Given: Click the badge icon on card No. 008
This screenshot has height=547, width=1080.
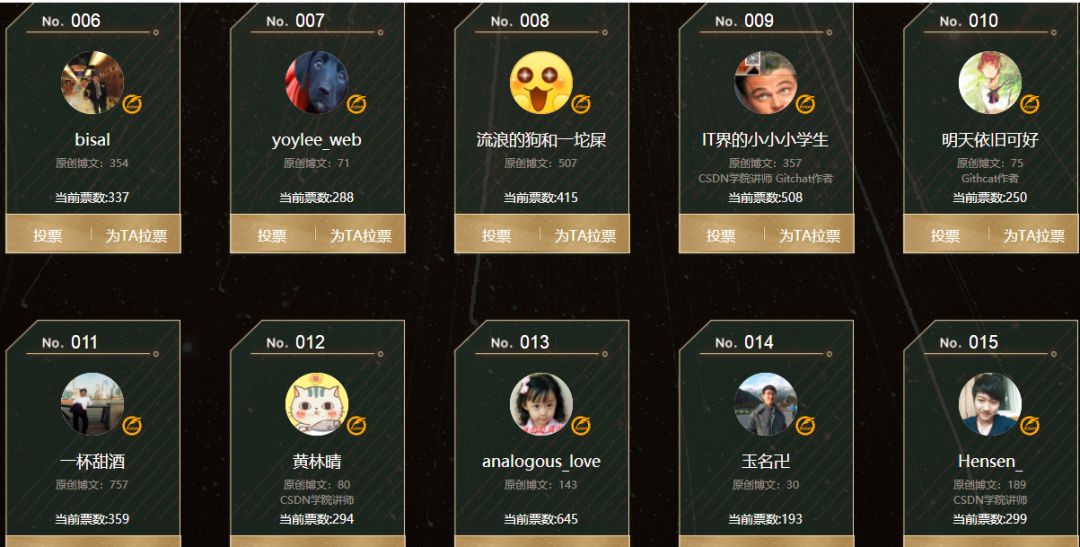Looking at the screenshot, I should pos(581,104).
